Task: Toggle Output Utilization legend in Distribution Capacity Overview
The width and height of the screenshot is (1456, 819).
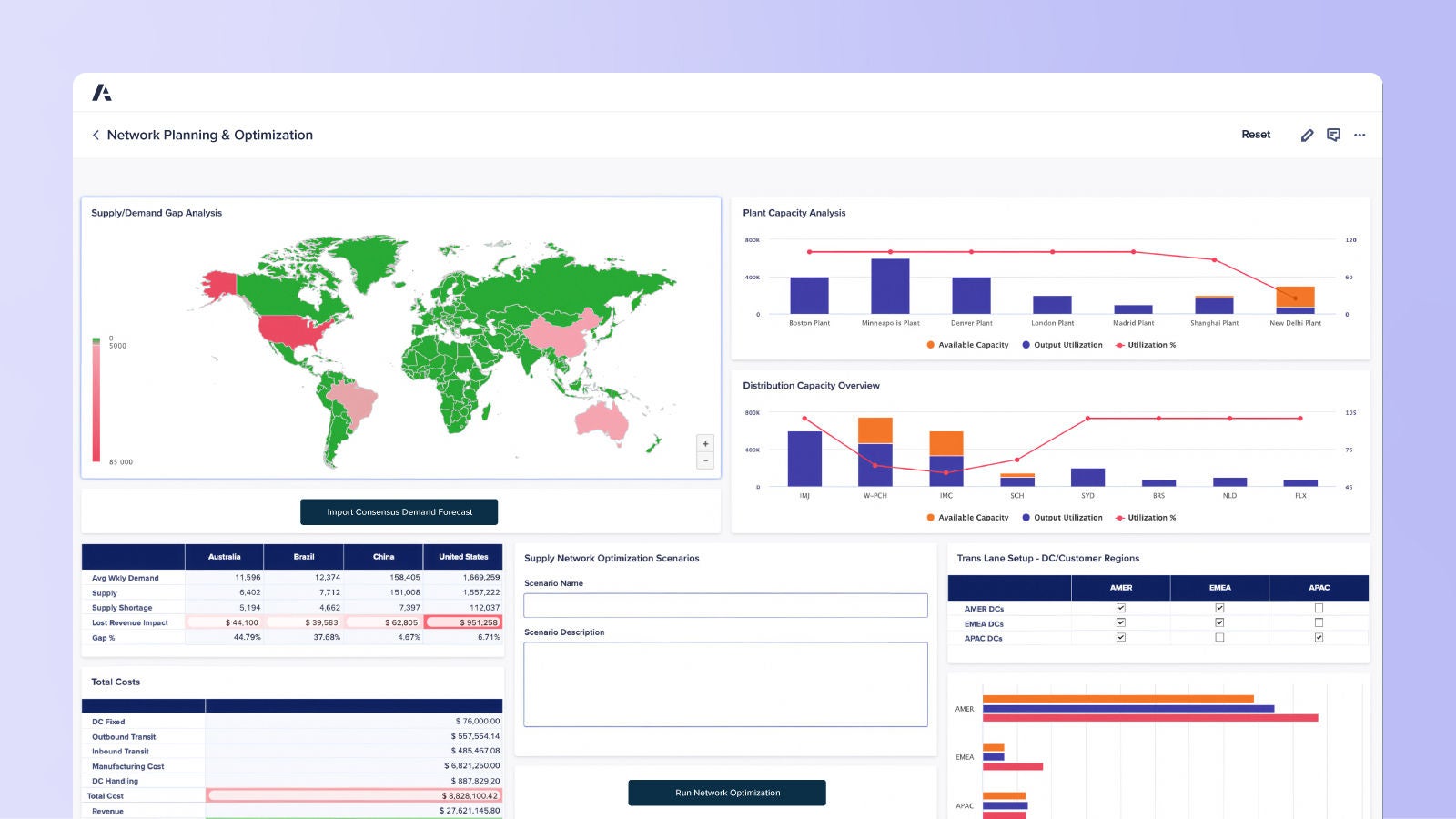Action: click(1026, 517)
